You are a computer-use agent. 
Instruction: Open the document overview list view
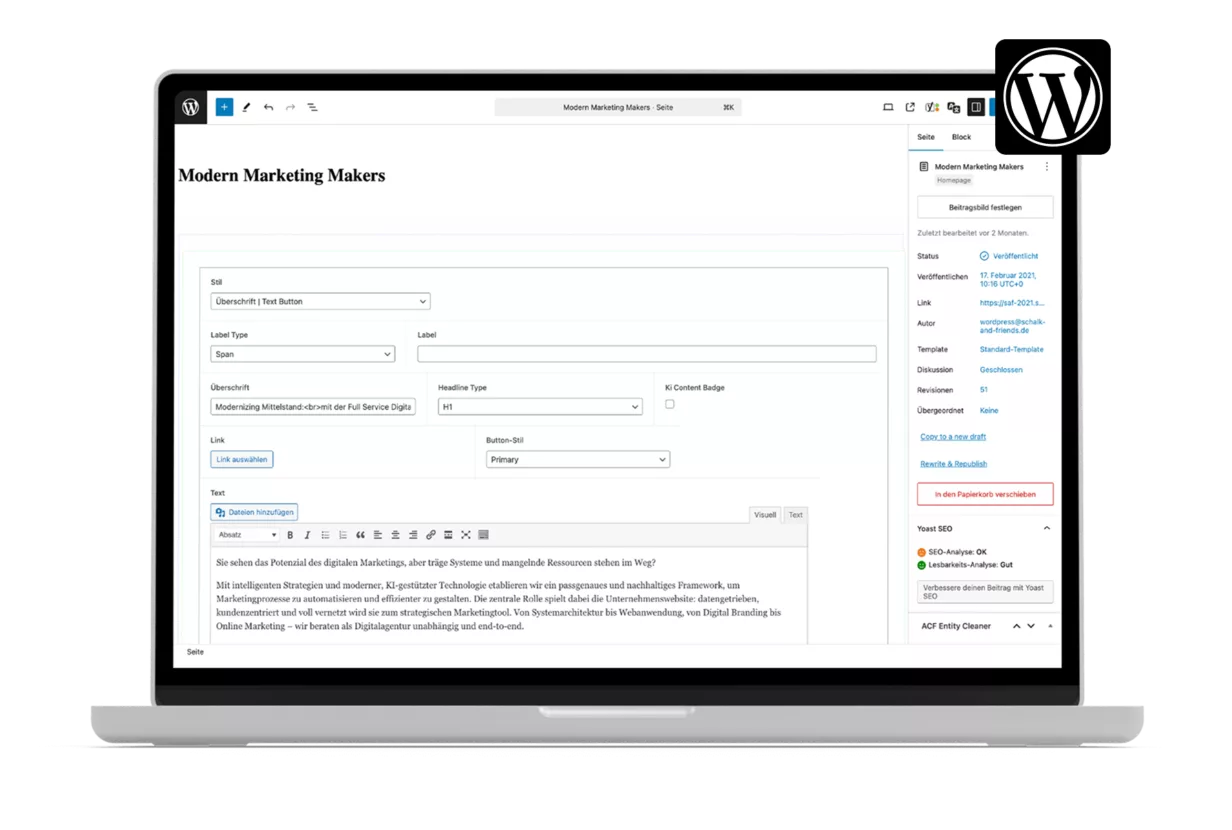tap(312, 107)
